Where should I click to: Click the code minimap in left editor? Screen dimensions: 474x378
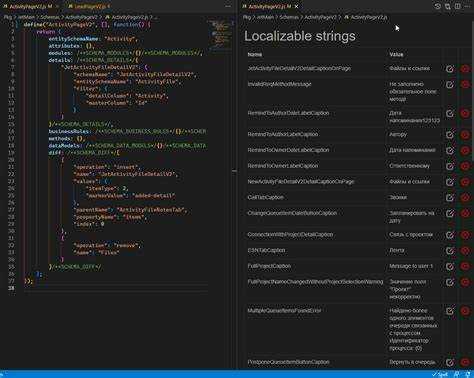click(220, 35)
